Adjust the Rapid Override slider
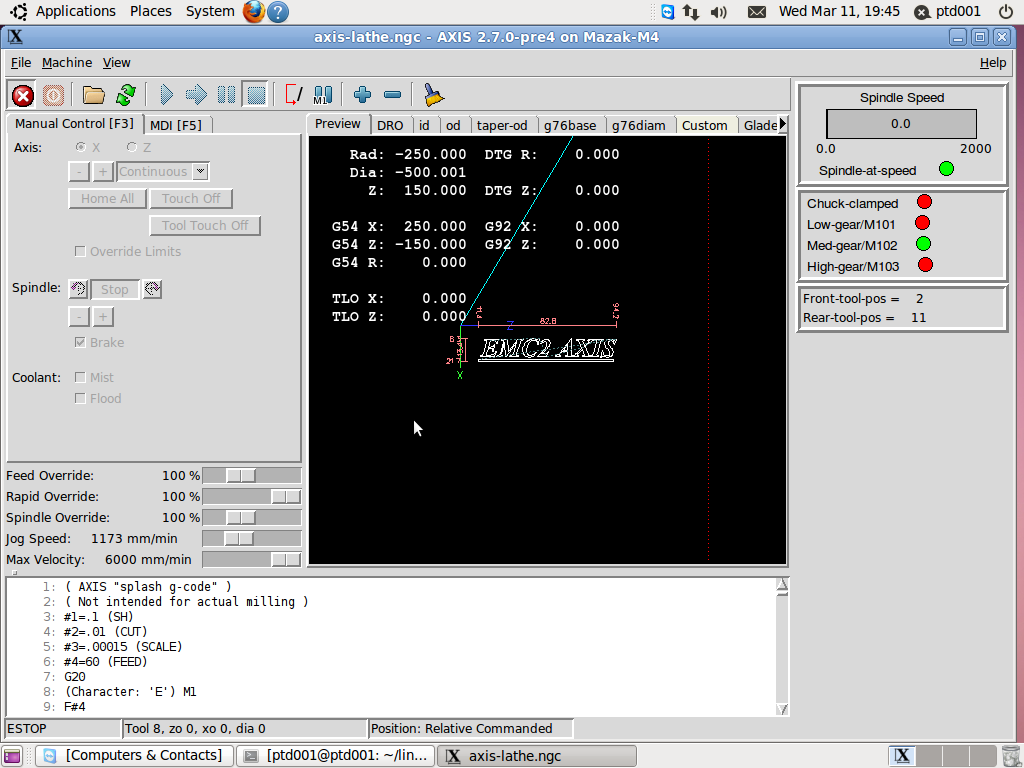This screenshot has width=1024, height=768. click(x=285, y=497)
